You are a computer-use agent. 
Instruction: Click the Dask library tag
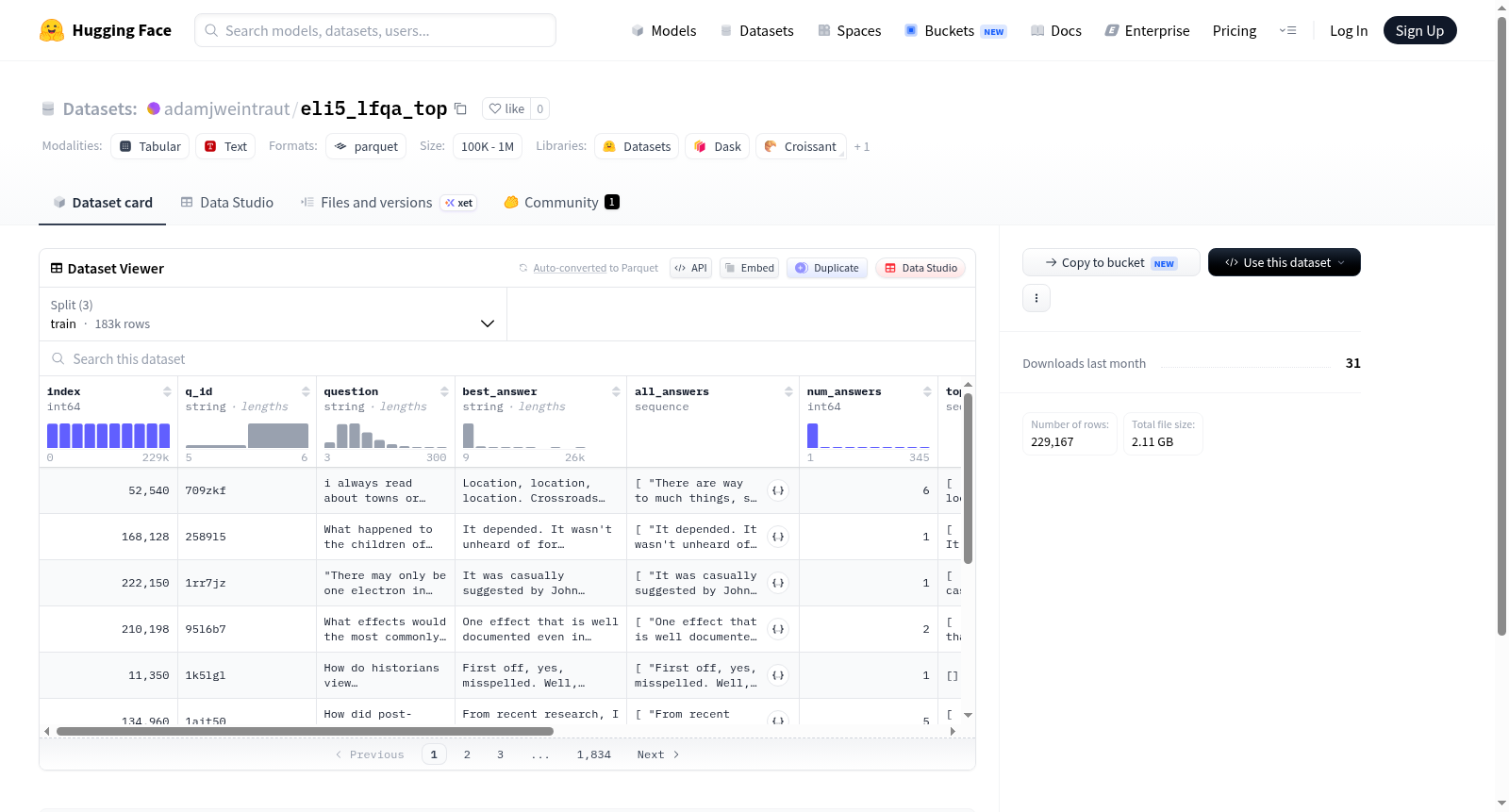(x=717, y=146)
